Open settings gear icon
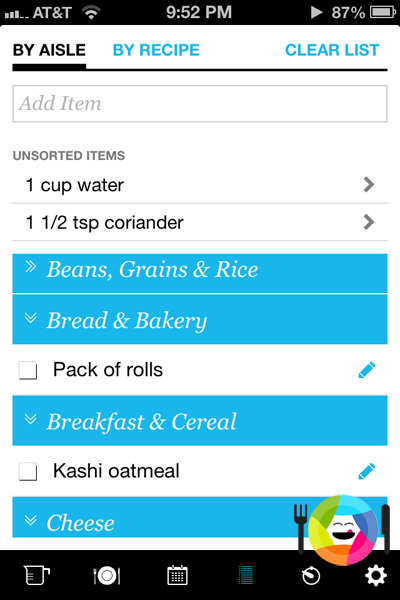 coord(376,575)
